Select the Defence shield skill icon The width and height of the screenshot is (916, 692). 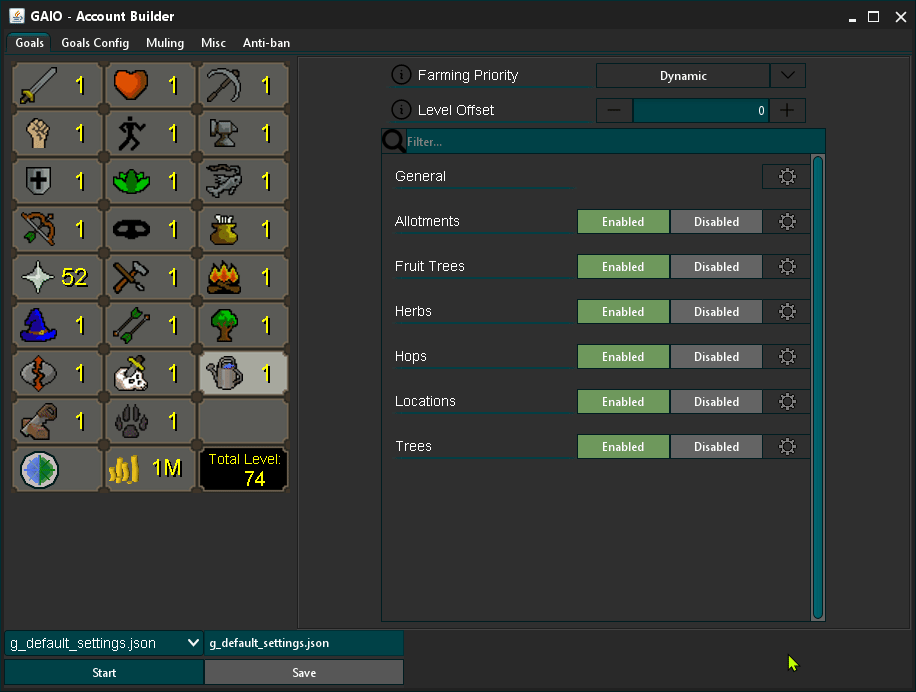tap(39, 181)
